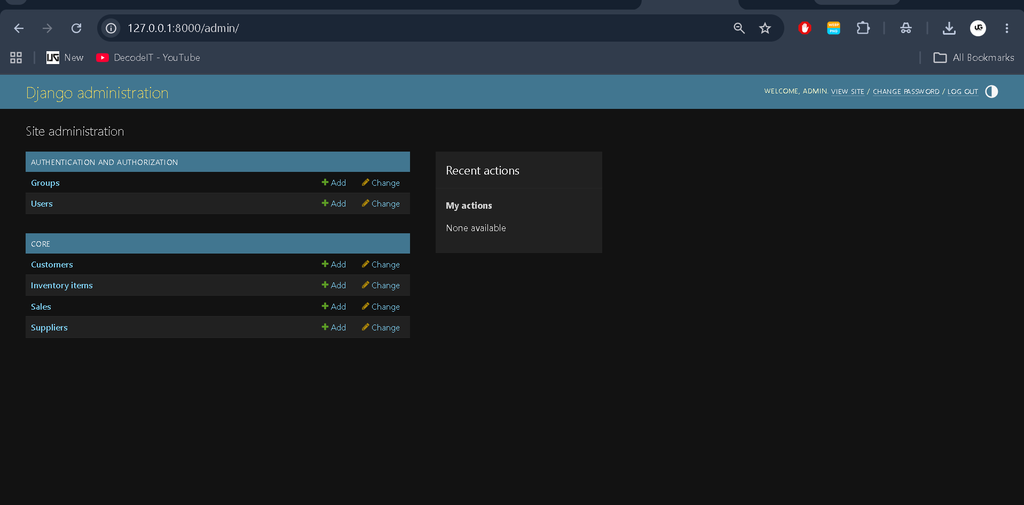Screen dimensions: 1024x505
Task: Add a new Inventory item
Action: (334, 285)
